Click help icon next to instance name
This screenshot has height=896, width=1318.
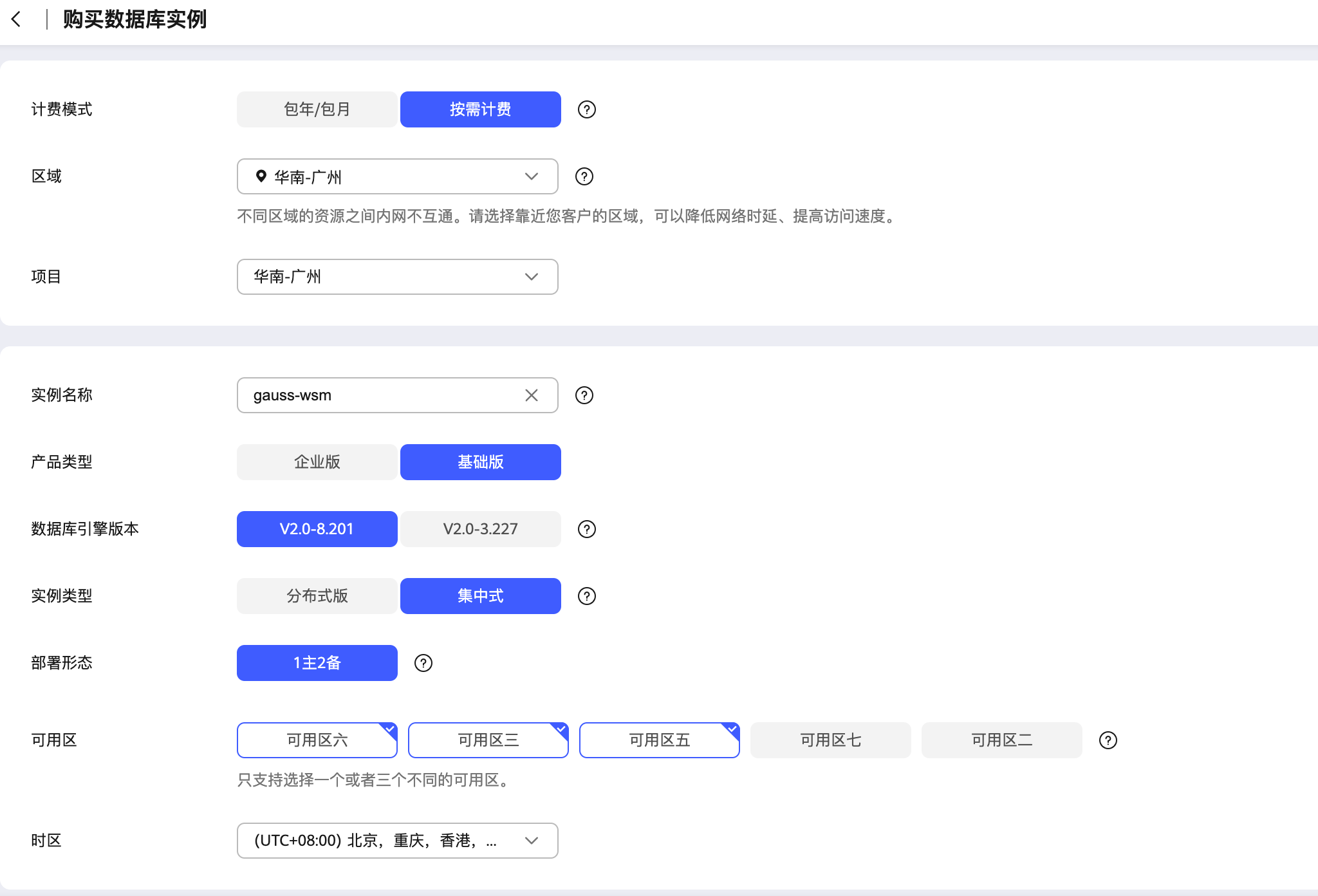(x=584, y=395)
